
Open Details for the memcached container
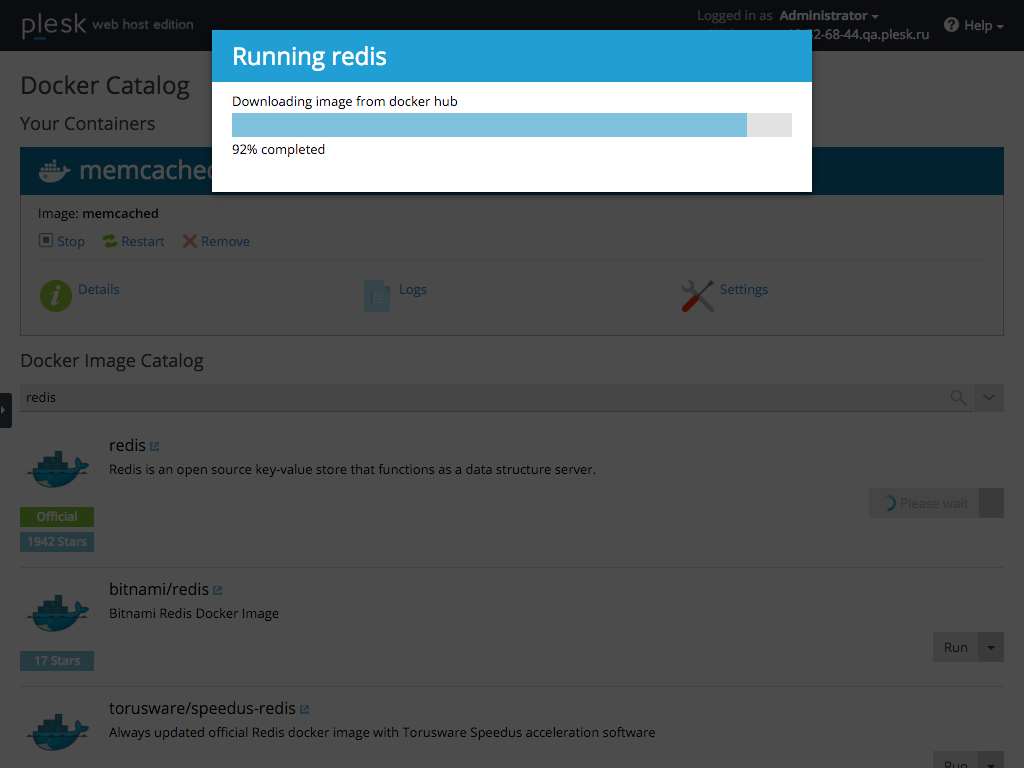tap(98, 289)
